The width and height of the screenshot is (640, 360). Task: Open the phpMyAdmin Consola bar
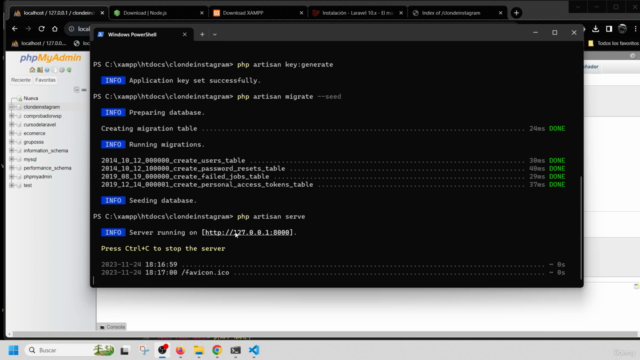pos(113,327)
